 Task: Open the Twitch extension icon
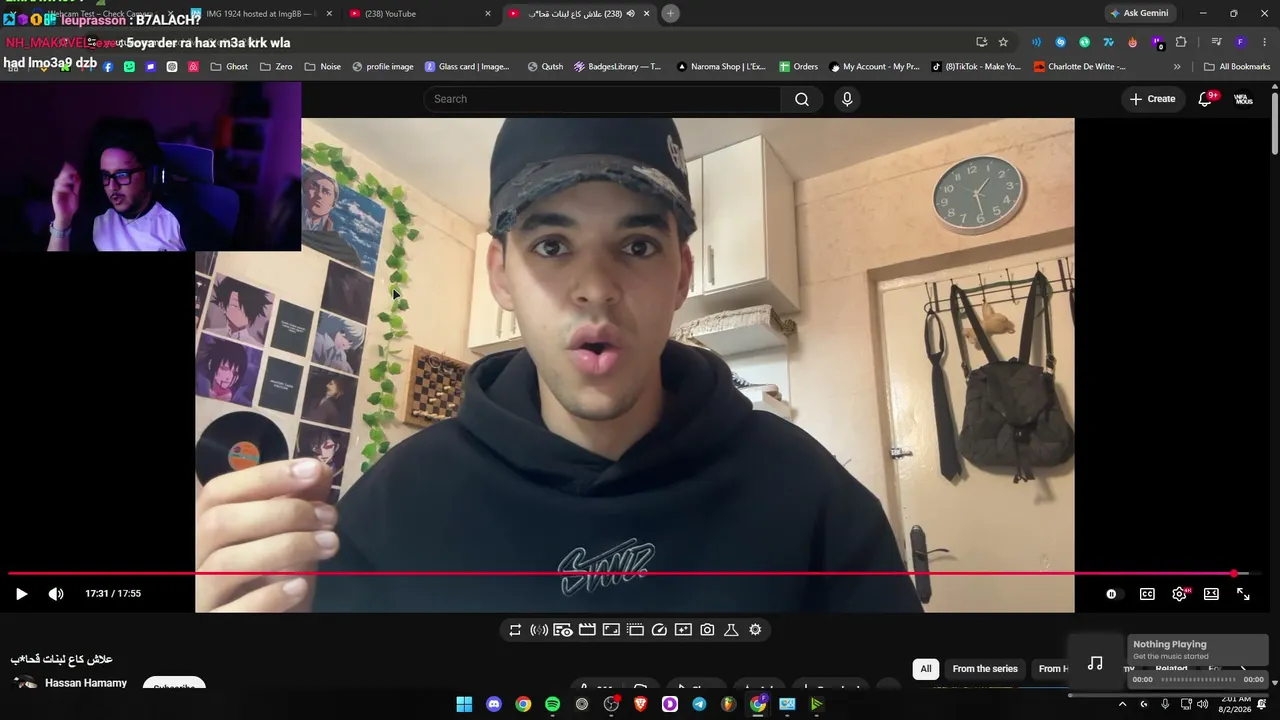(x=1157, y=42)
